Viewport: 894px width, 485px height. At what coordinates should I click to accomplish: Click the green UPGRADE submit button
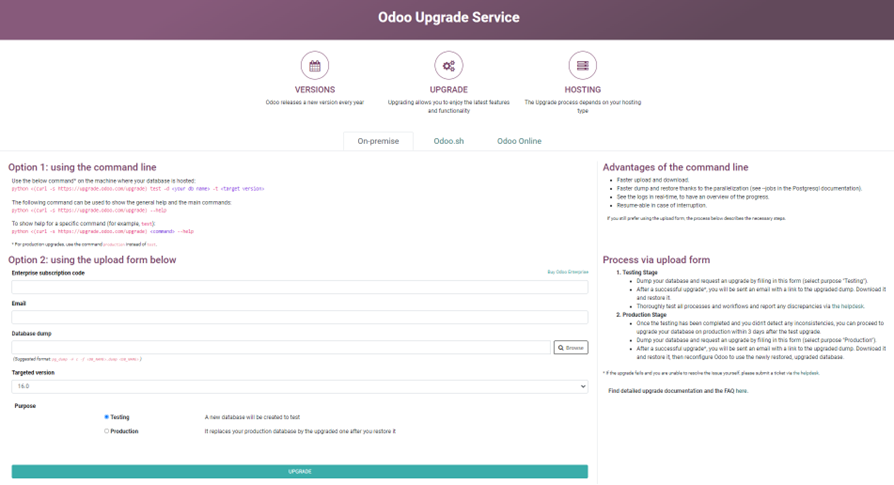[x=300, y=471]
